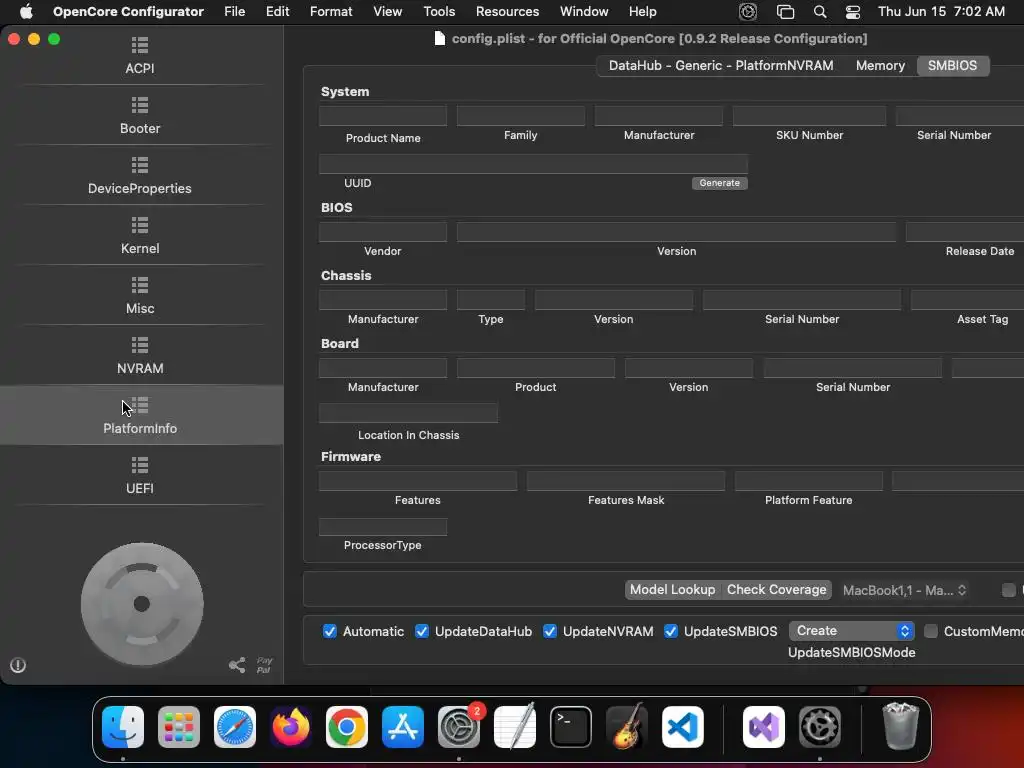Screen dimensions: 1024x768
Task: Click the ProcessorType field
Action: point(383,526)
